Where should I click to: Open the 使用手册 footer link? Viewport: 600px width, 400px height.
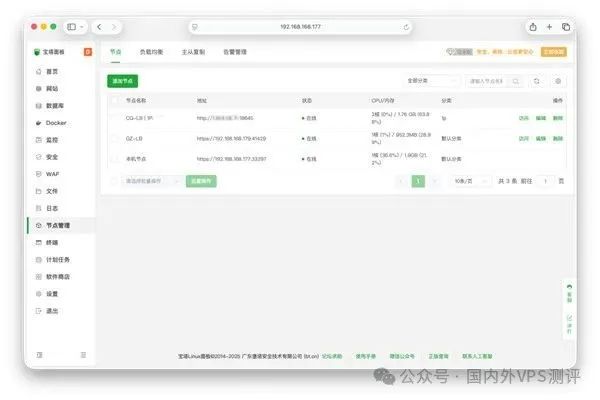[365, 356]
